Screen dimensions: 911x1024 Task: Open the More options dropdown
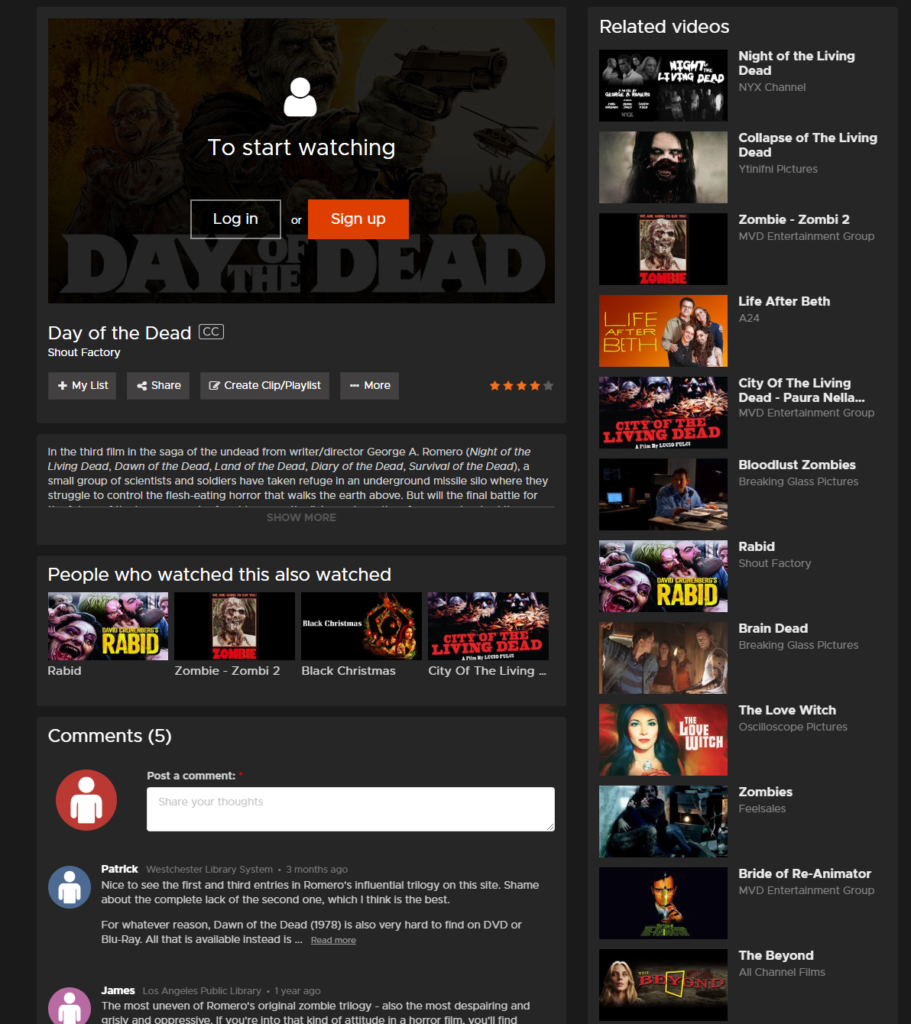click(x=370, y=385)
